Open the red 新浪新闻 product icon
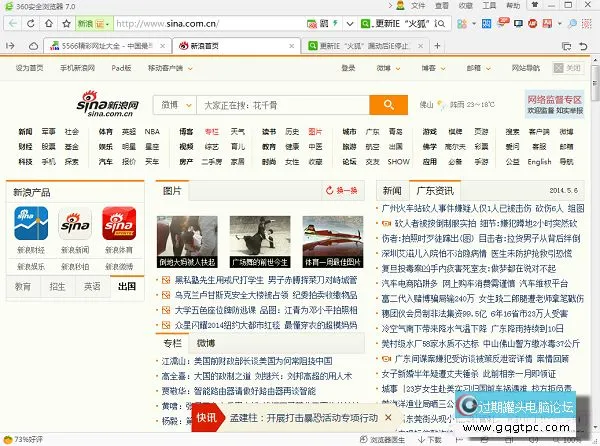The height and width of the screenshot is (446, 600). (75, 224)
